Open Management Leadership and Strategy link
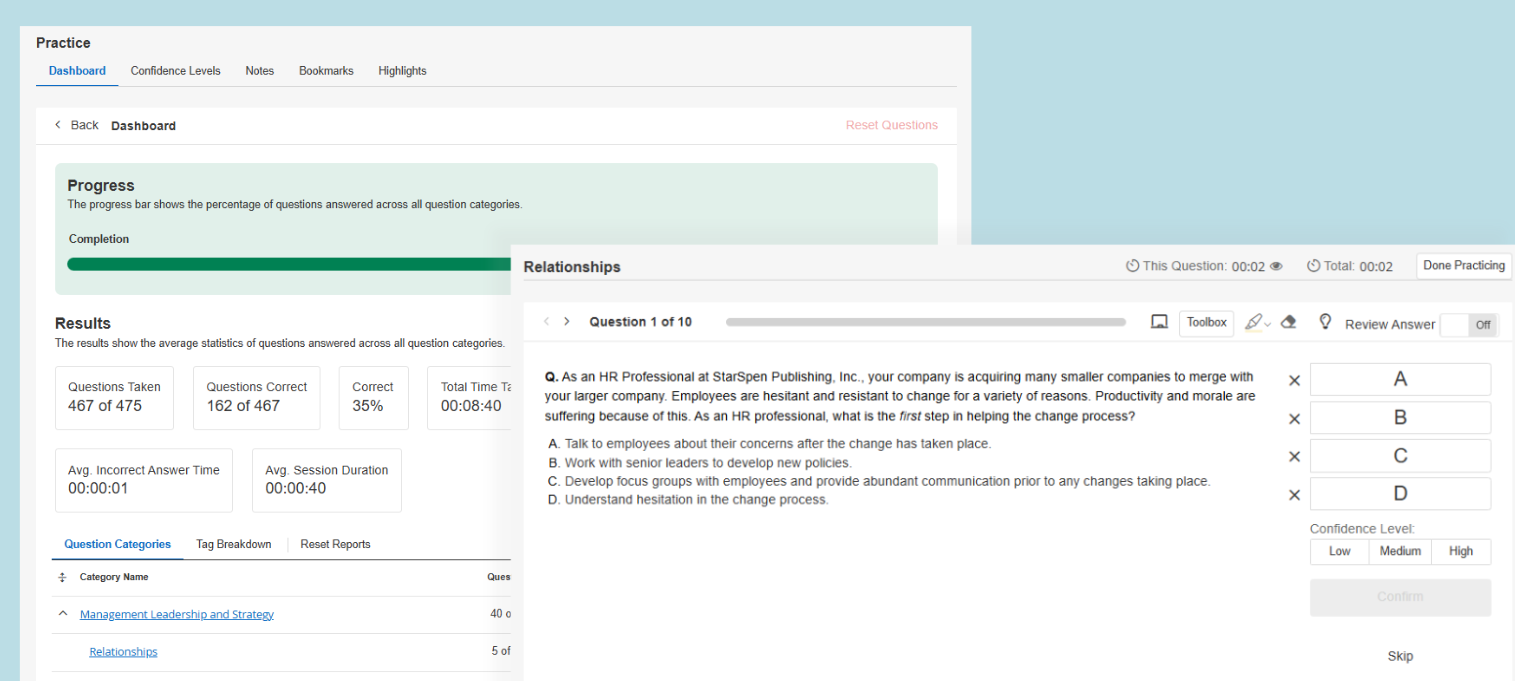Image resolution: width=1515 pixels, height=681 pixels. pyautogui.click(x=177, y=614)
